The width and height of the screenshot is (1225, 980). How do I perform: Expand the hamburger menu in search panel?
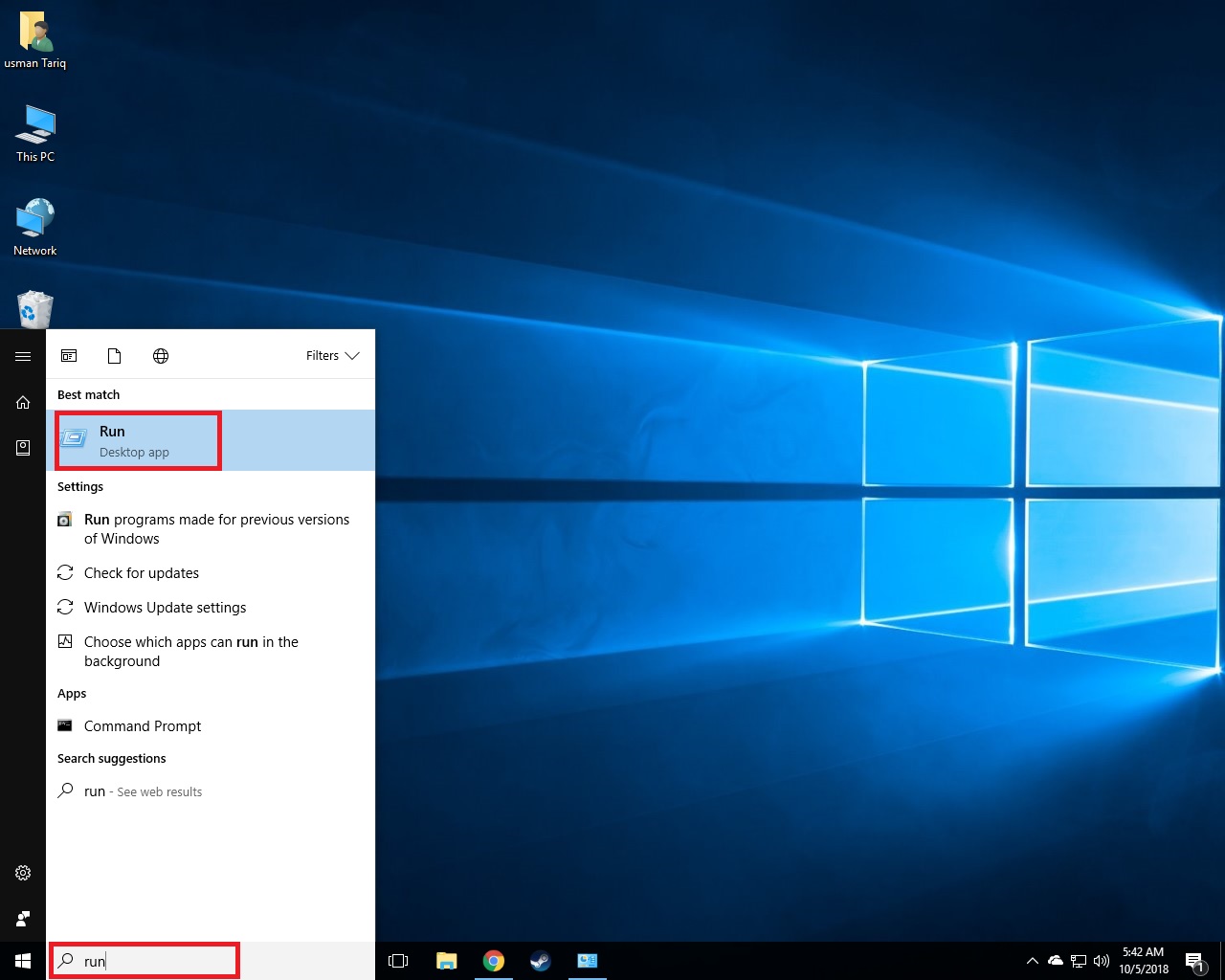(23, 356)
